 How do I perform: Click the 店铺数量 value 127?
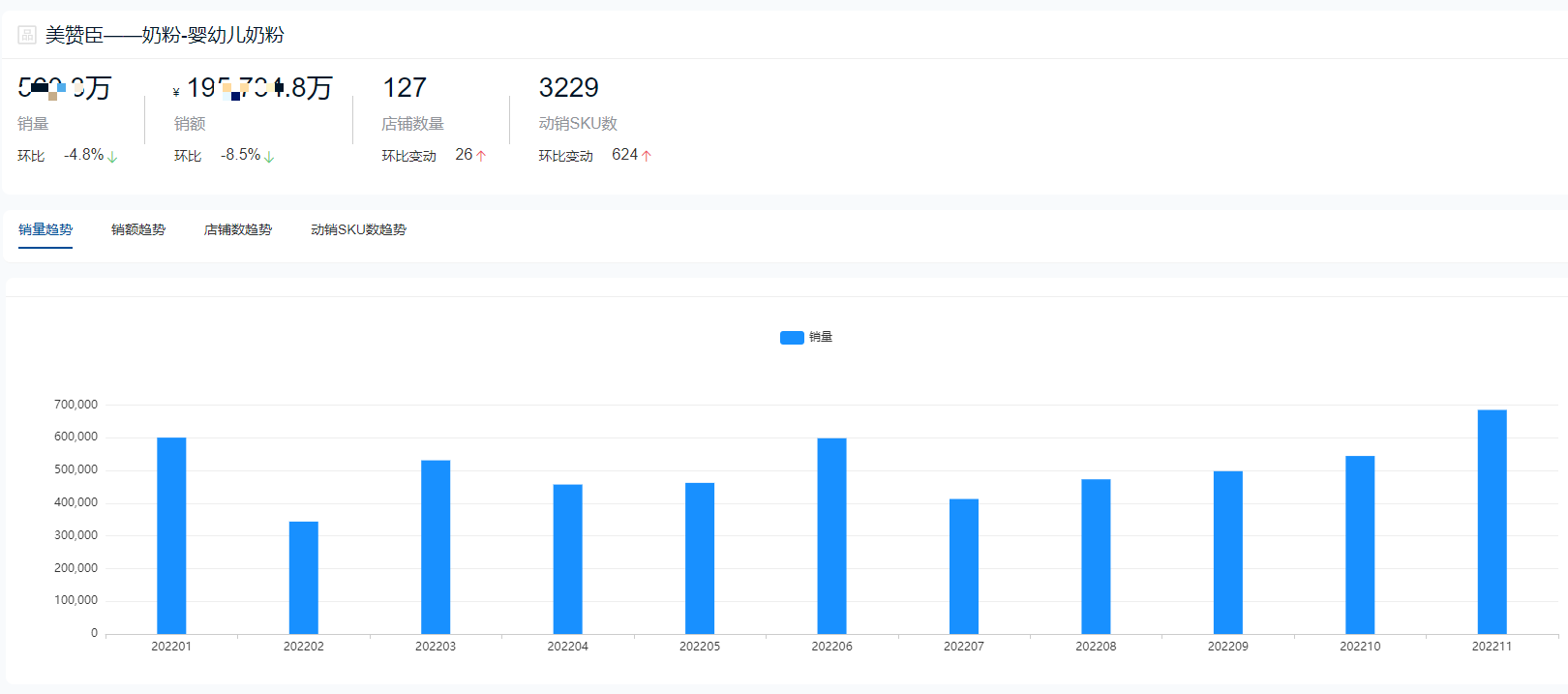(405, 88)
